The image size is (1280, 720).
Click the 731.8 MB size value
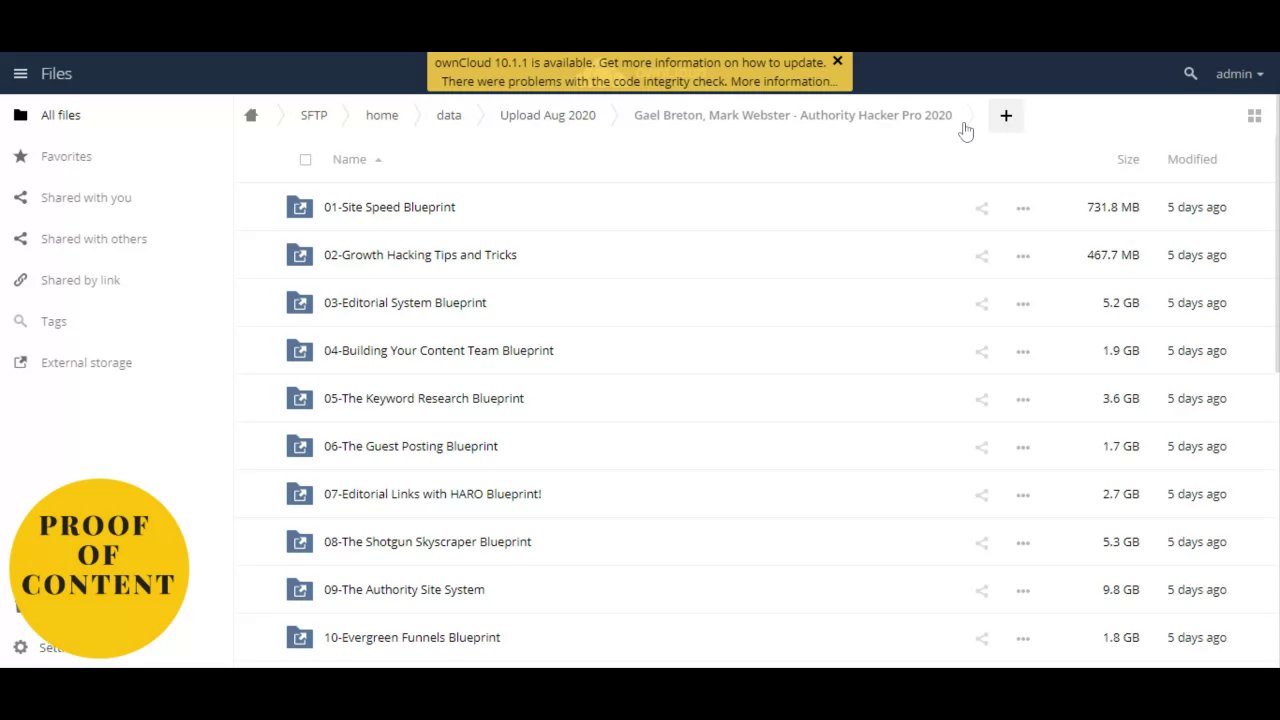click(x=1113, y=207)
